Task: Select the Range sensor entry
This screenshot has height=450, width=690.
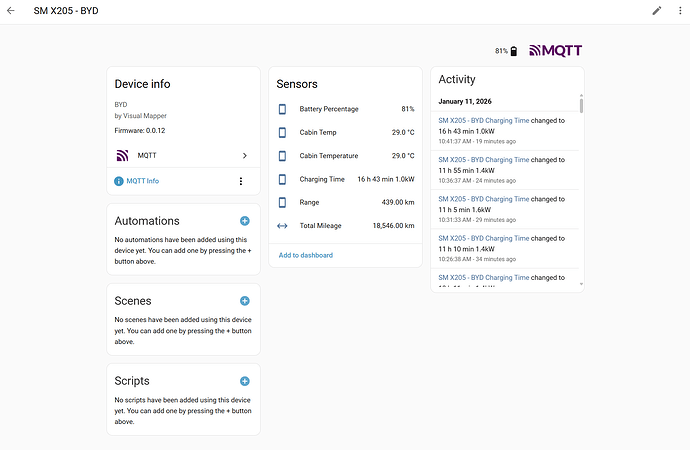Action: pyautogui.click(x=310, y=202)
